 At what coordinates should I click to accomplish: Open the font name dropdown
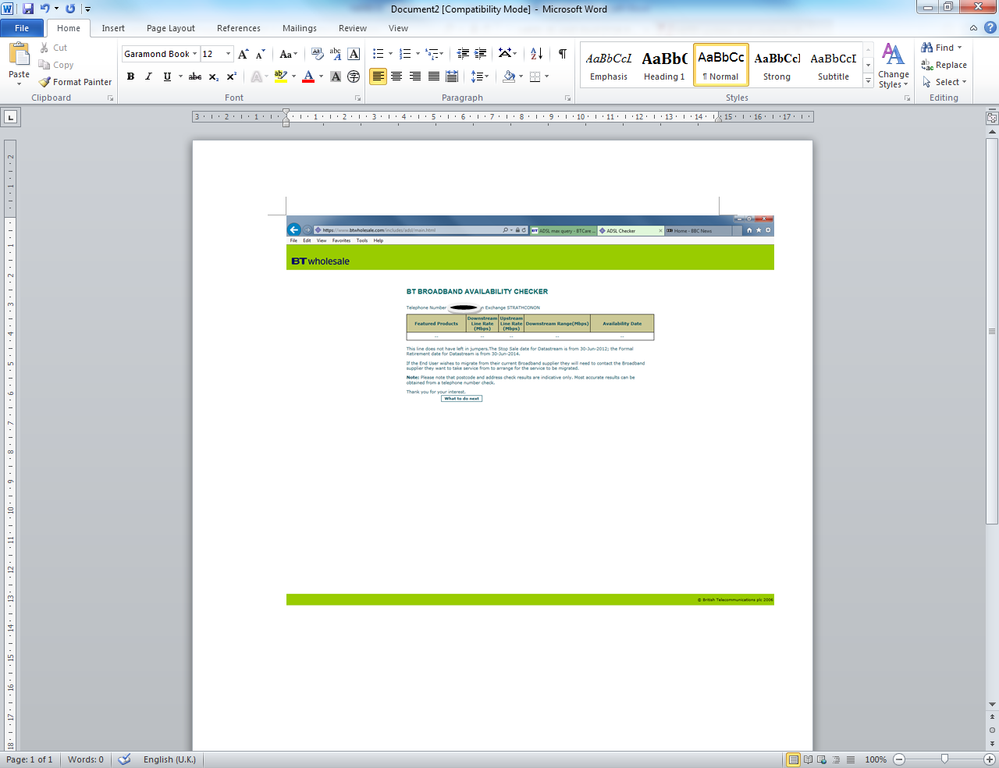195,54
